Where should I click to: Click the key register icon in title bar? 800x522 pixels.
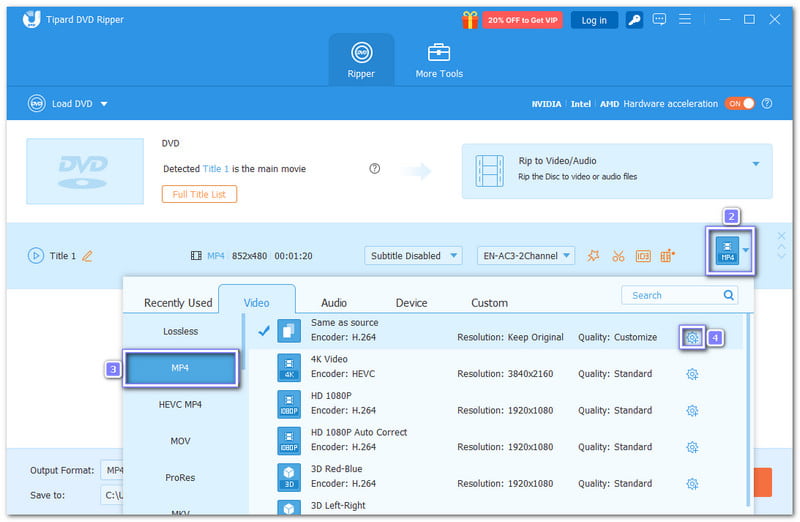(x=634, y=20)
